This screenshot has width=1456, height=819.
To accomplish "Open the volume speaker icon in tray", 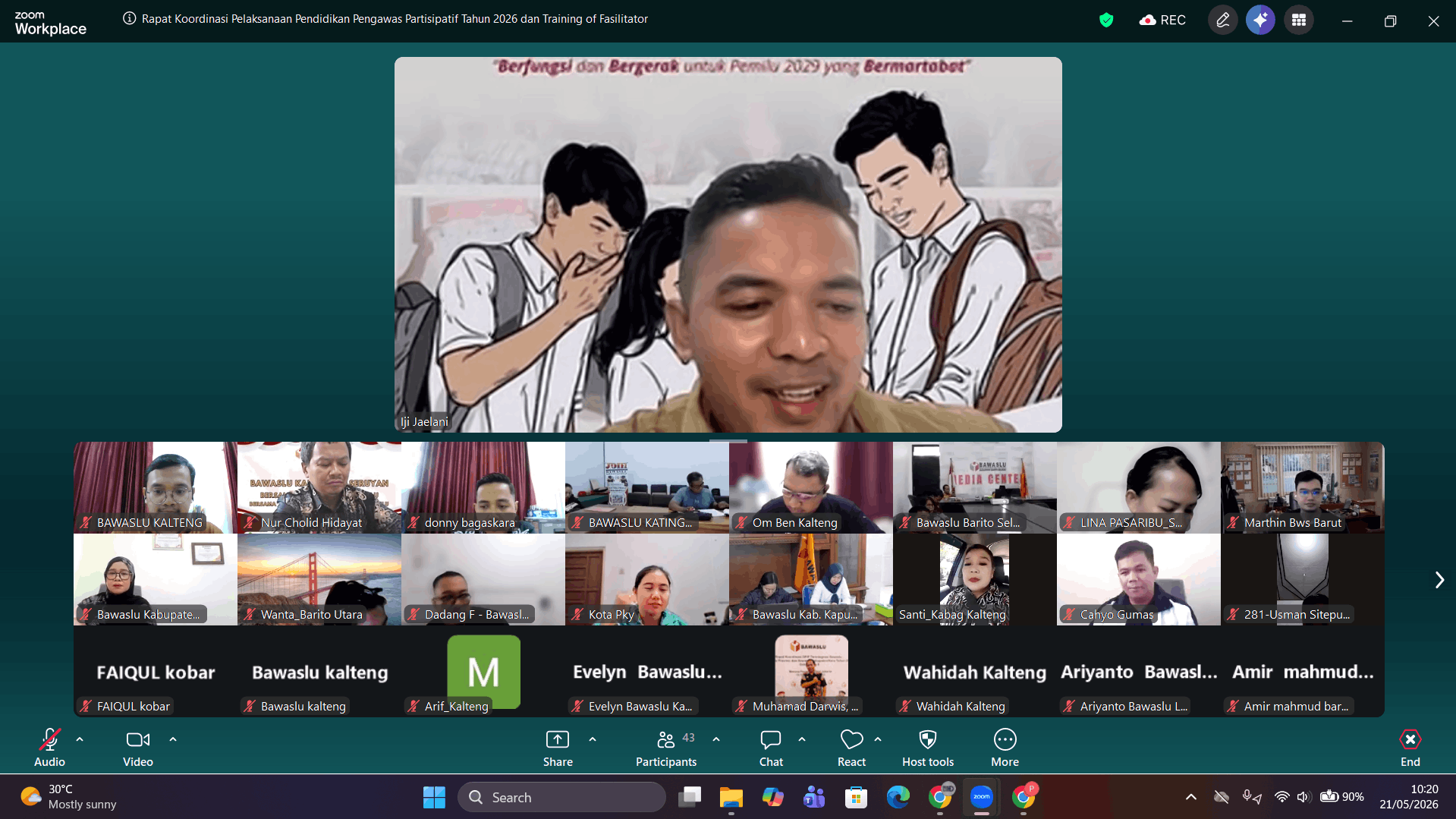I will tap(1303, 797).
